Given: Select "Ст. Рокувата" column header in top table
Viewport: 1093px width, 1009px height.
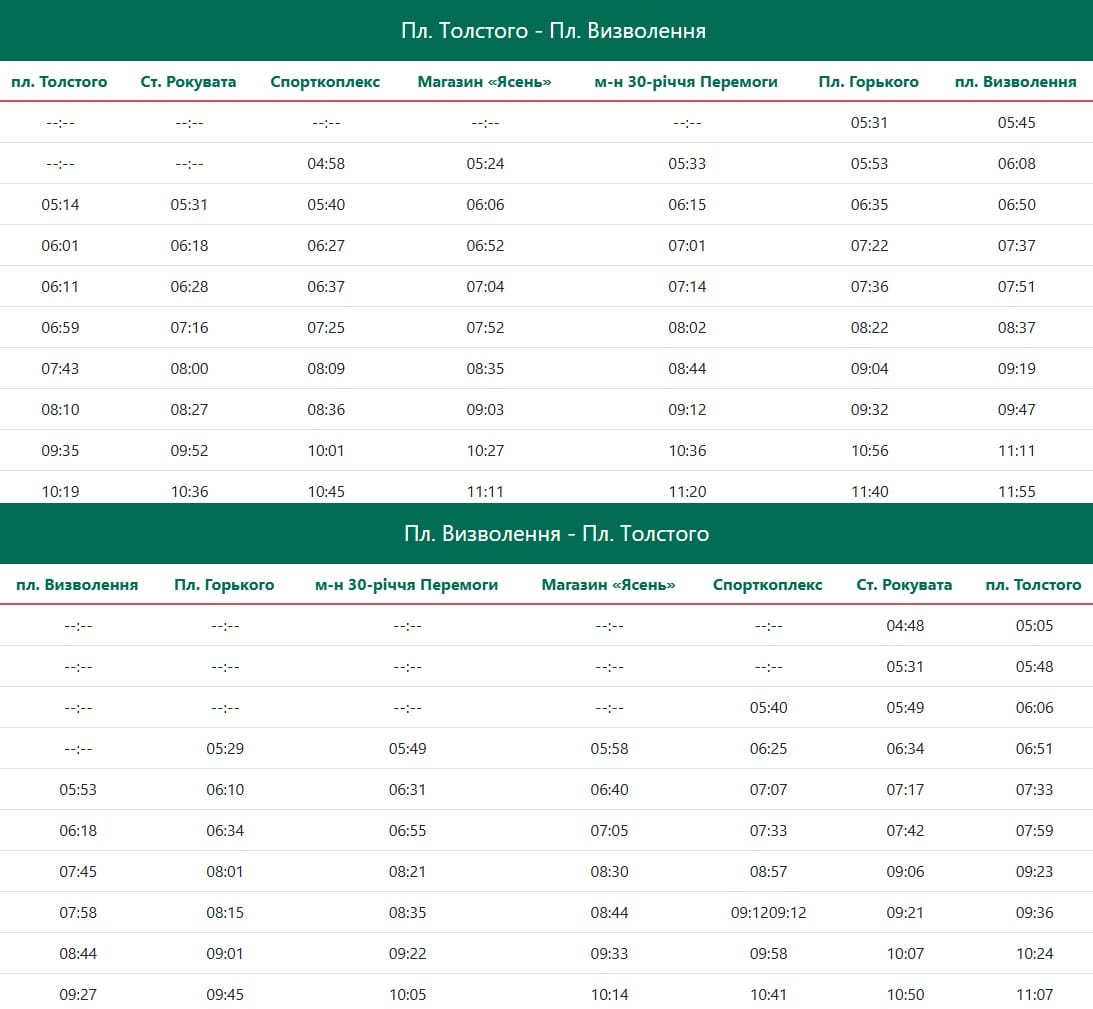Looking at the screenshot, I should 188,82.
